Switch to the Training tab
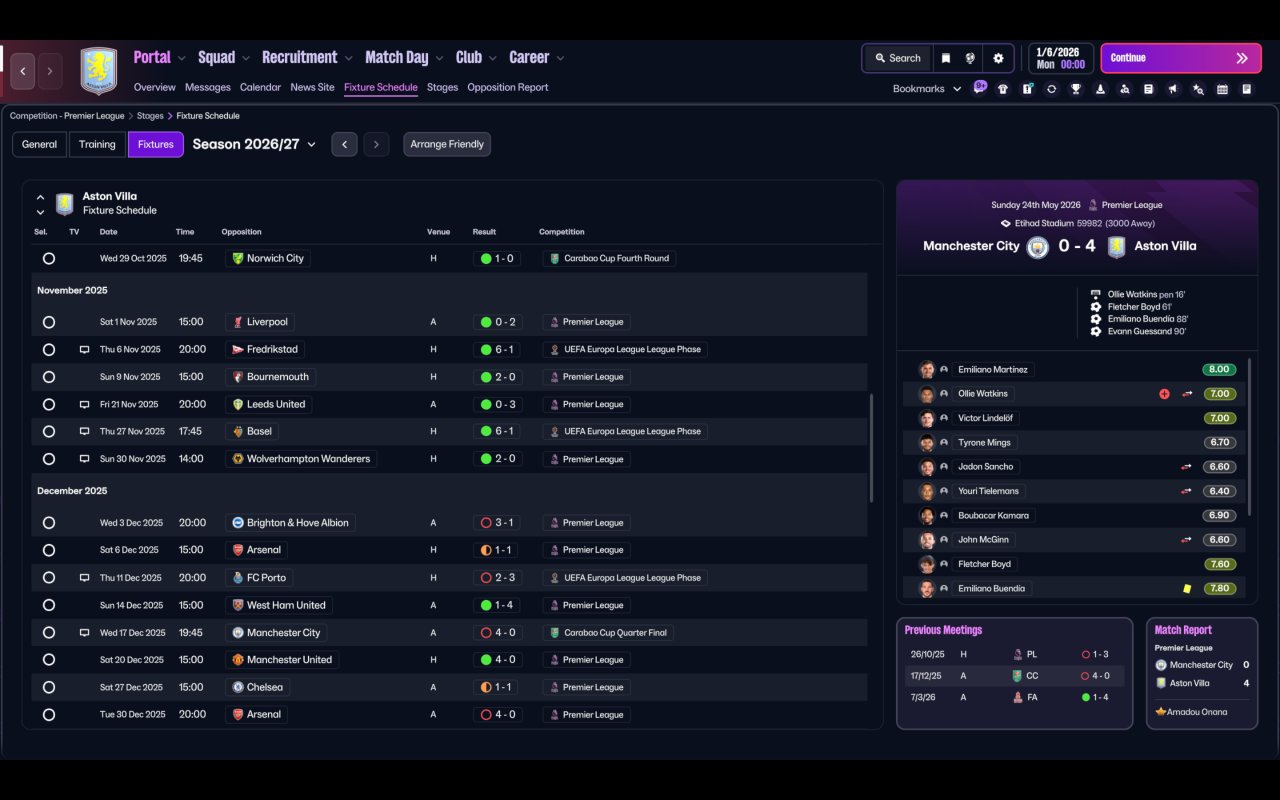This screenshot has height=800, width=1280. pos(97,144)
